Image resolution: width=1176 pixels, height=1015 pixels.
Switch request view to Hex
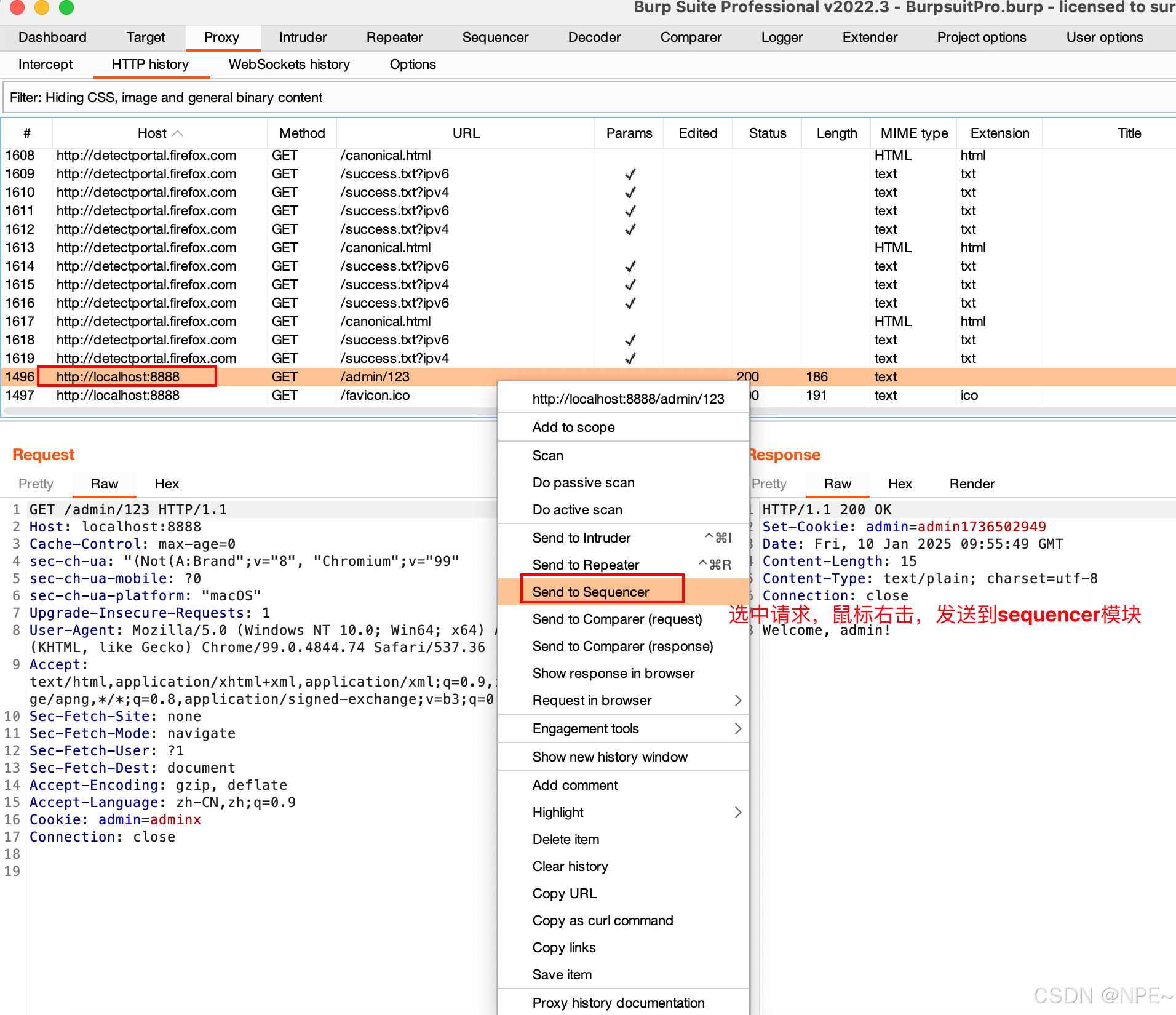[167, 484]
